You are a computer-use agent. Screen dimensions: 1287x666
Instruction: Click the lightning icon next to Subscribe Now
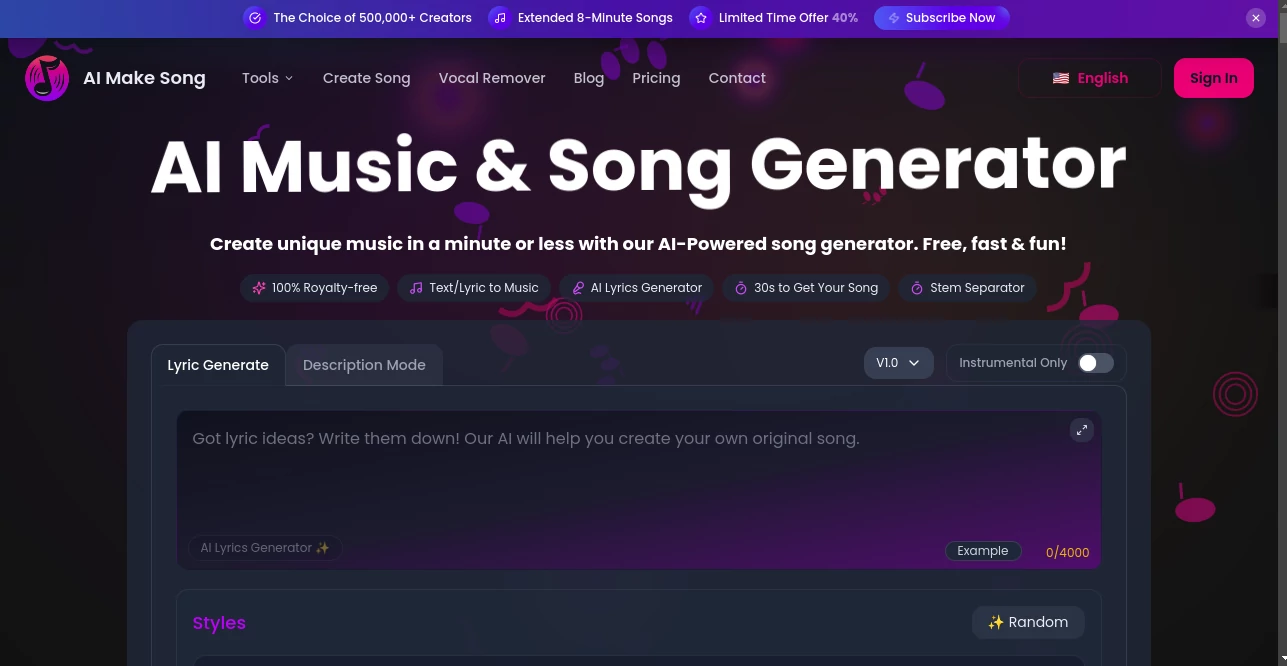coord(894,17)
